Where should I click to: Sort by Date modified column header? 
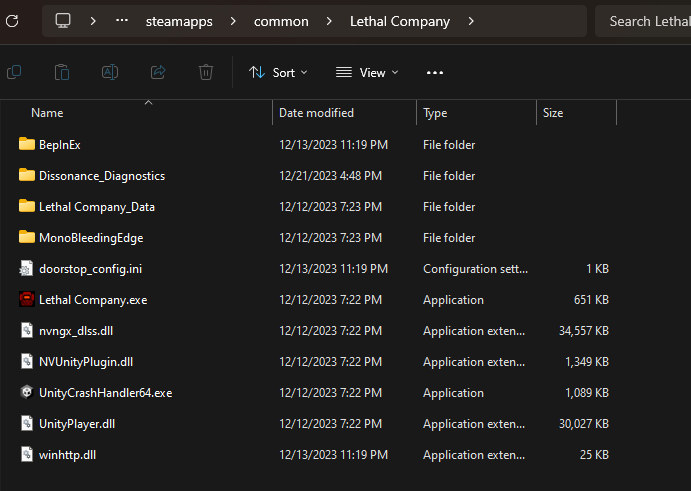316,113
